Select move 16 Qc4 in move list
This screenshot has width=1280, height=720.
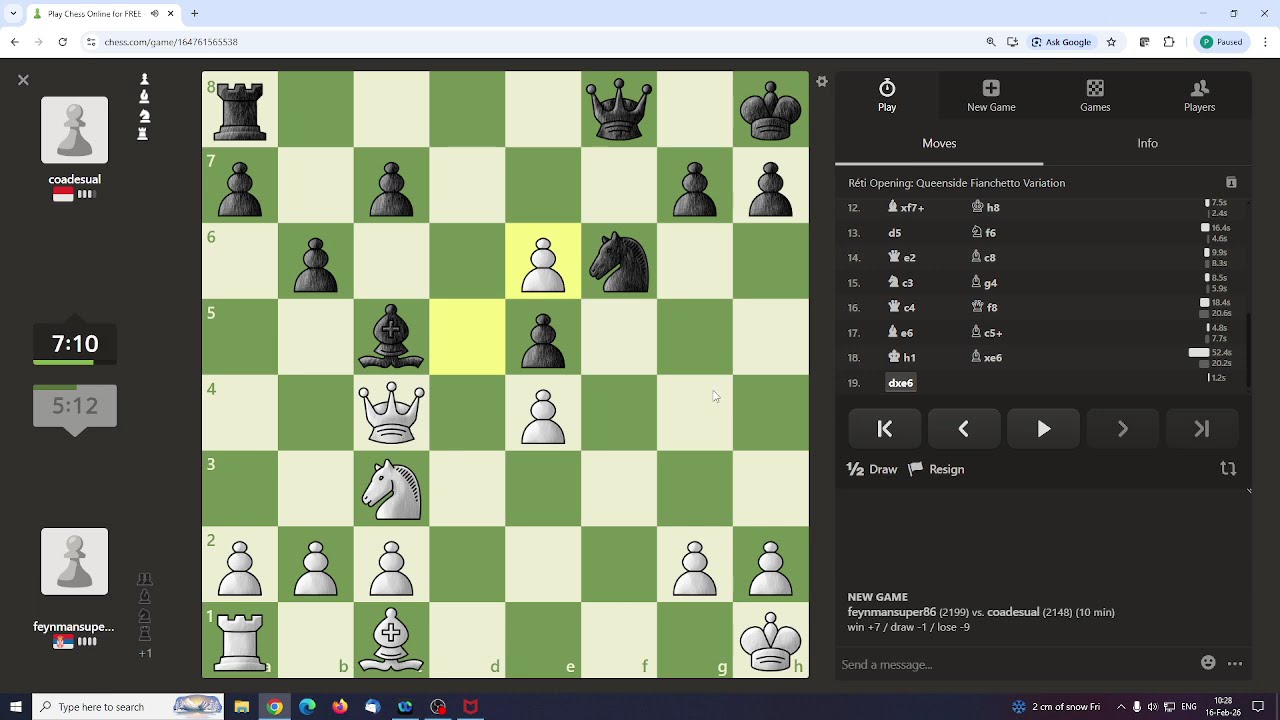tap(901, 308)
